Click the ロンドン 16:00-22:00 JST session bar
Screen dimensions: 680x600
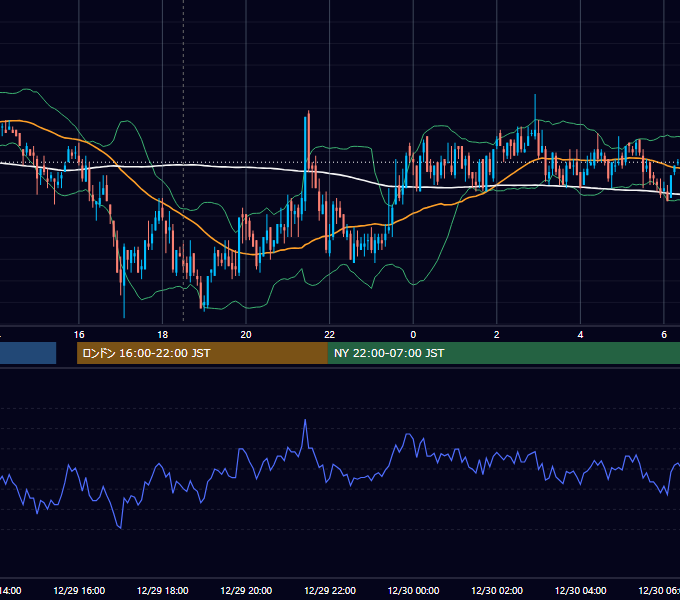[202, 353]
